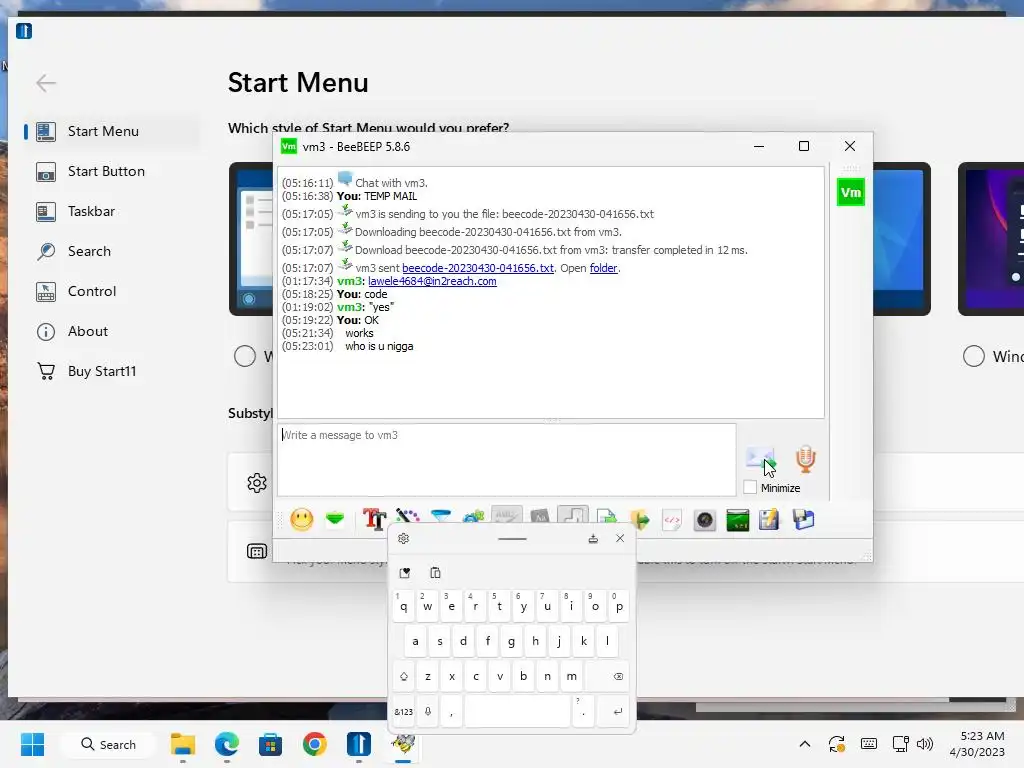Image resolution: width=1024 pixels, height=768 pixels.
Task: Select Start Menu in Start11 sidebar
Action: [111, 131]
